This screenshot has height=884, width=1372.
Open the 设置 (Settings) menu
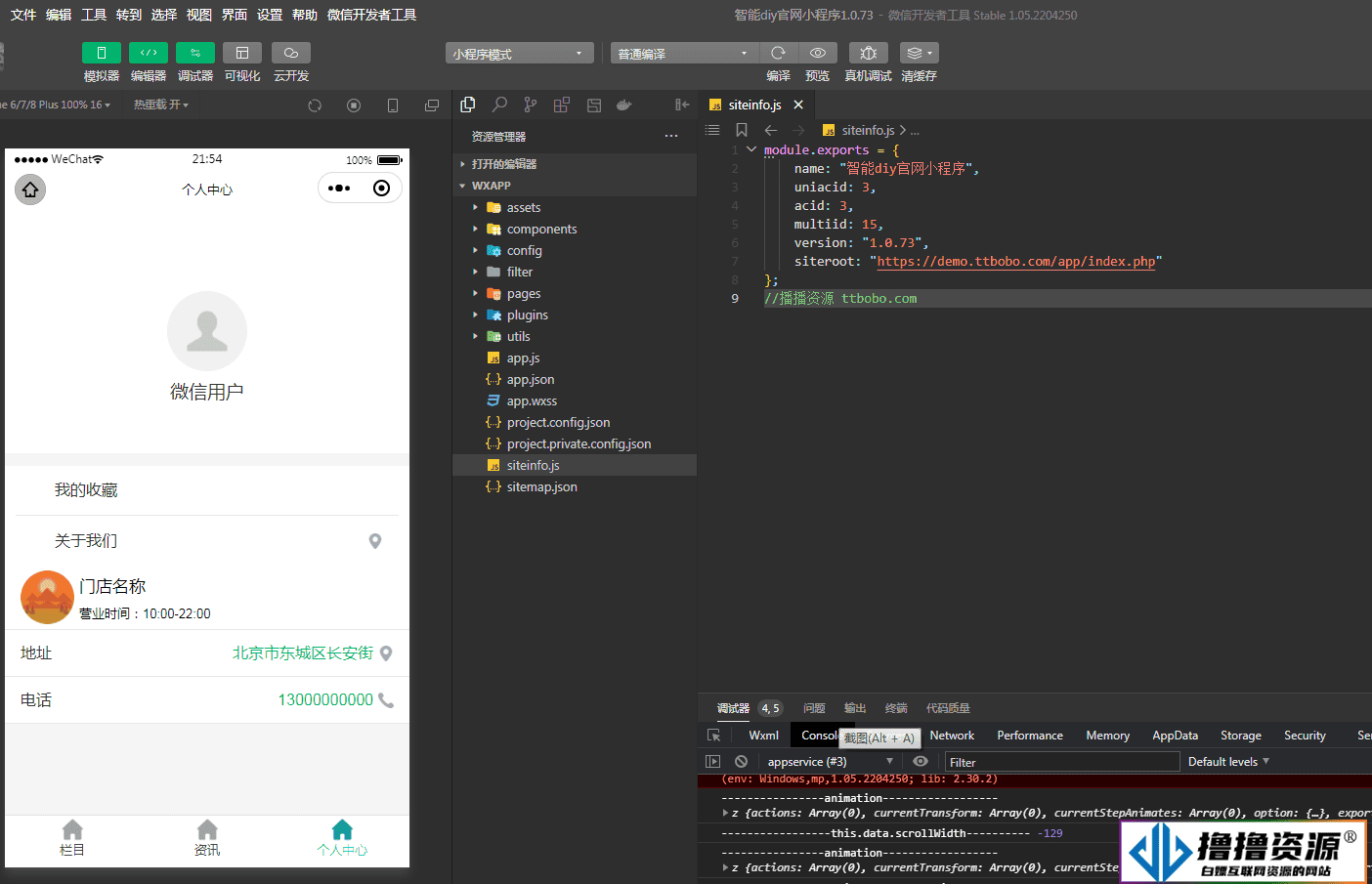pyautogui.click(x=270, y=15)
